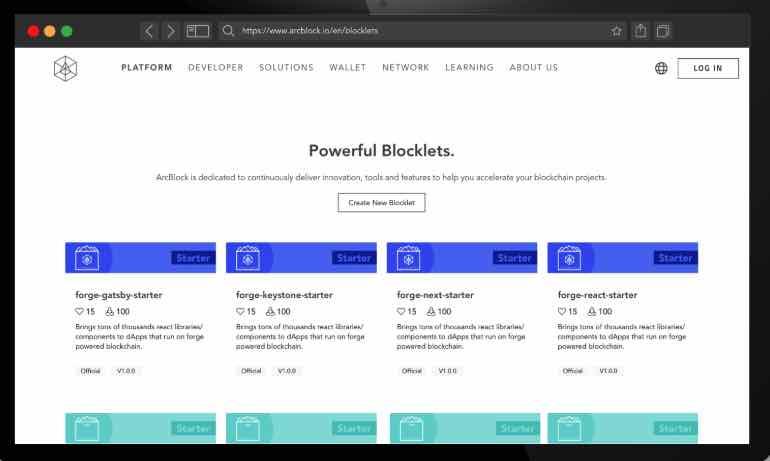Click V1.0.0 tag on forge-gatsby-starter
The width and height of the screenshot is (770, 461).
(x=126, y=371)
